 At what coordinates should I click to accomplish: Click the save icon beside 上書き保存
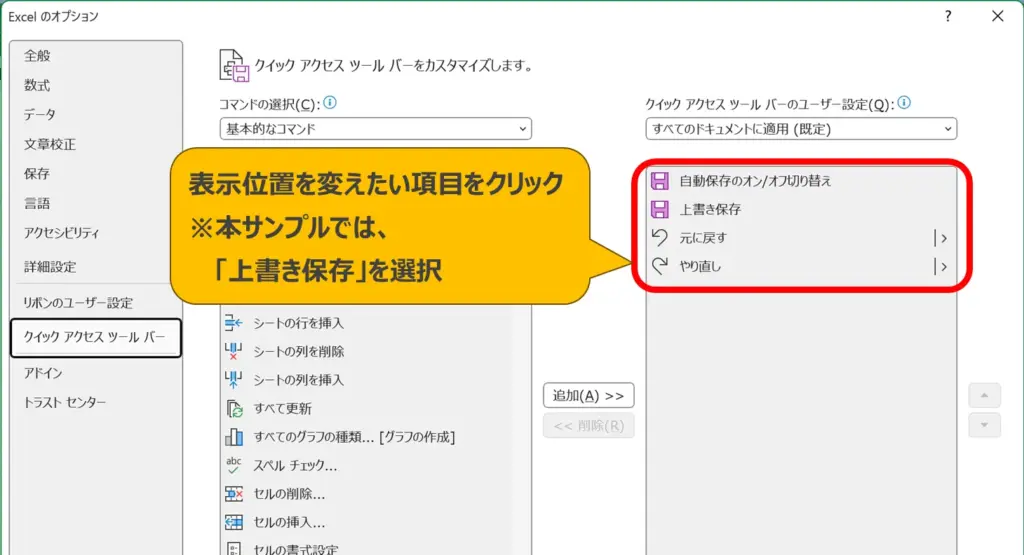pyautogui.click(x=659, y=210)
